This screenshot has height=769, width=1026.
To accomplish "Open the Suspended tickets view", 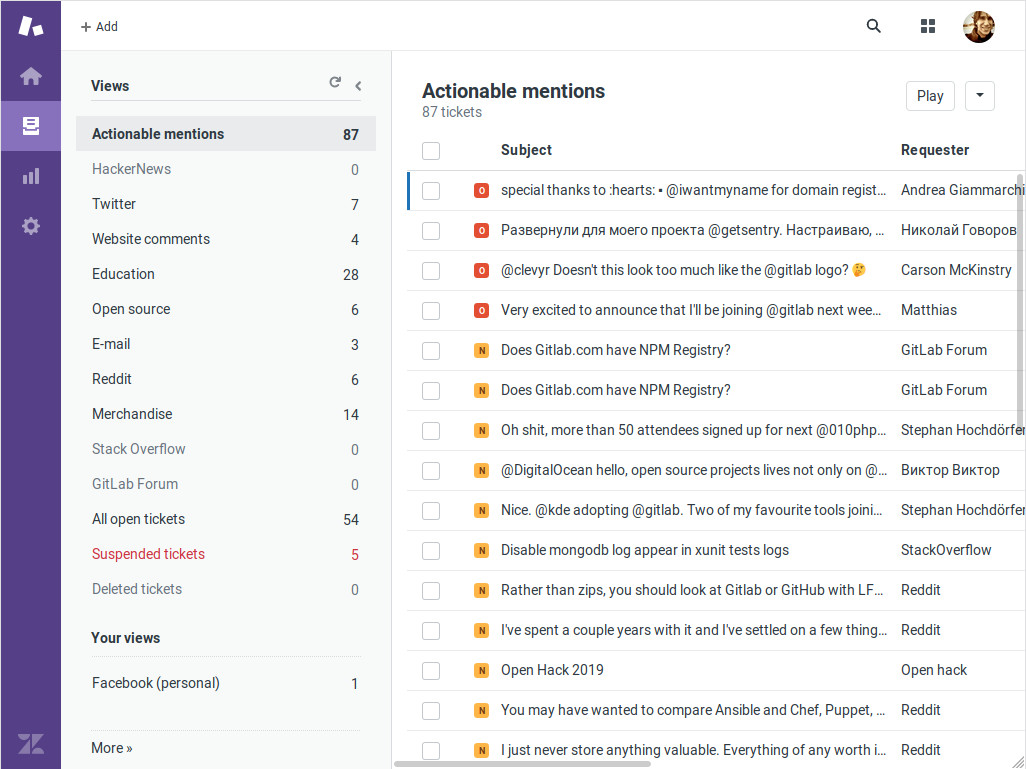I will click(148, 554).
